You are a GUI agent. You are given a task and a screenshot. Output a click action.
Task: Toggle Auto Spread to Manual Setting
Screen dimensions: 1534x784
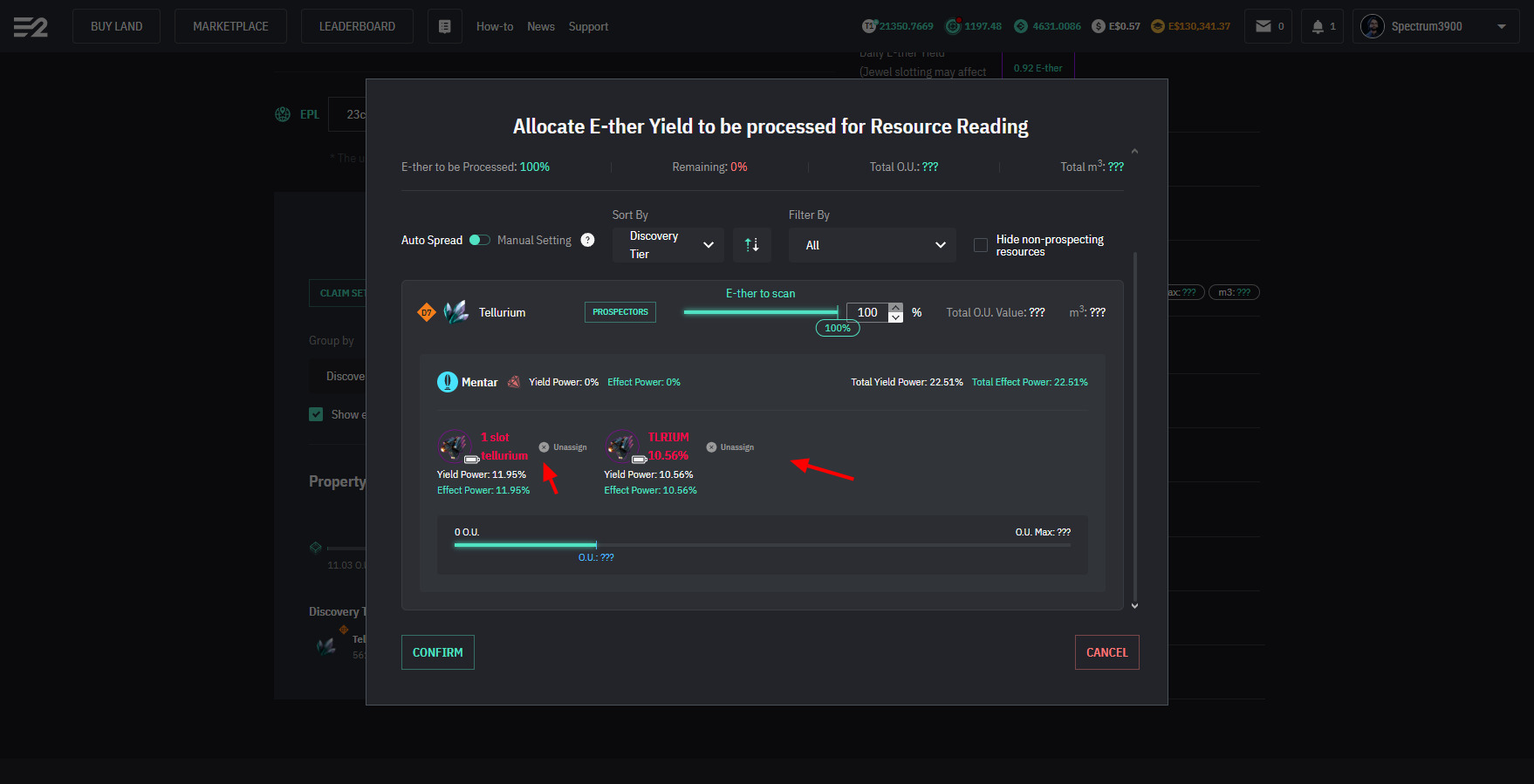479,240
